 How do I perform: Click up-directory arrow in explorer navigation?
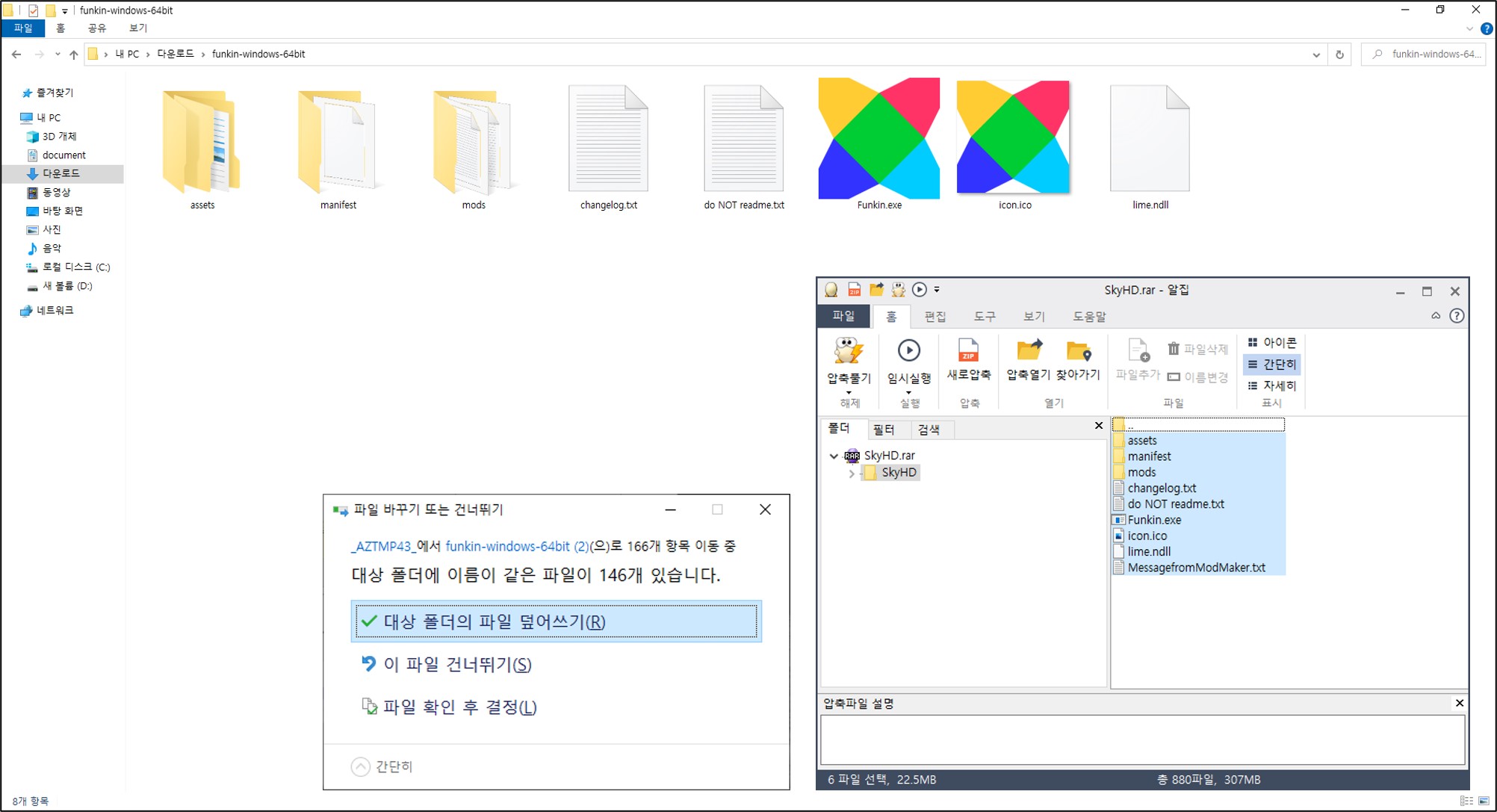click(73, 55)
